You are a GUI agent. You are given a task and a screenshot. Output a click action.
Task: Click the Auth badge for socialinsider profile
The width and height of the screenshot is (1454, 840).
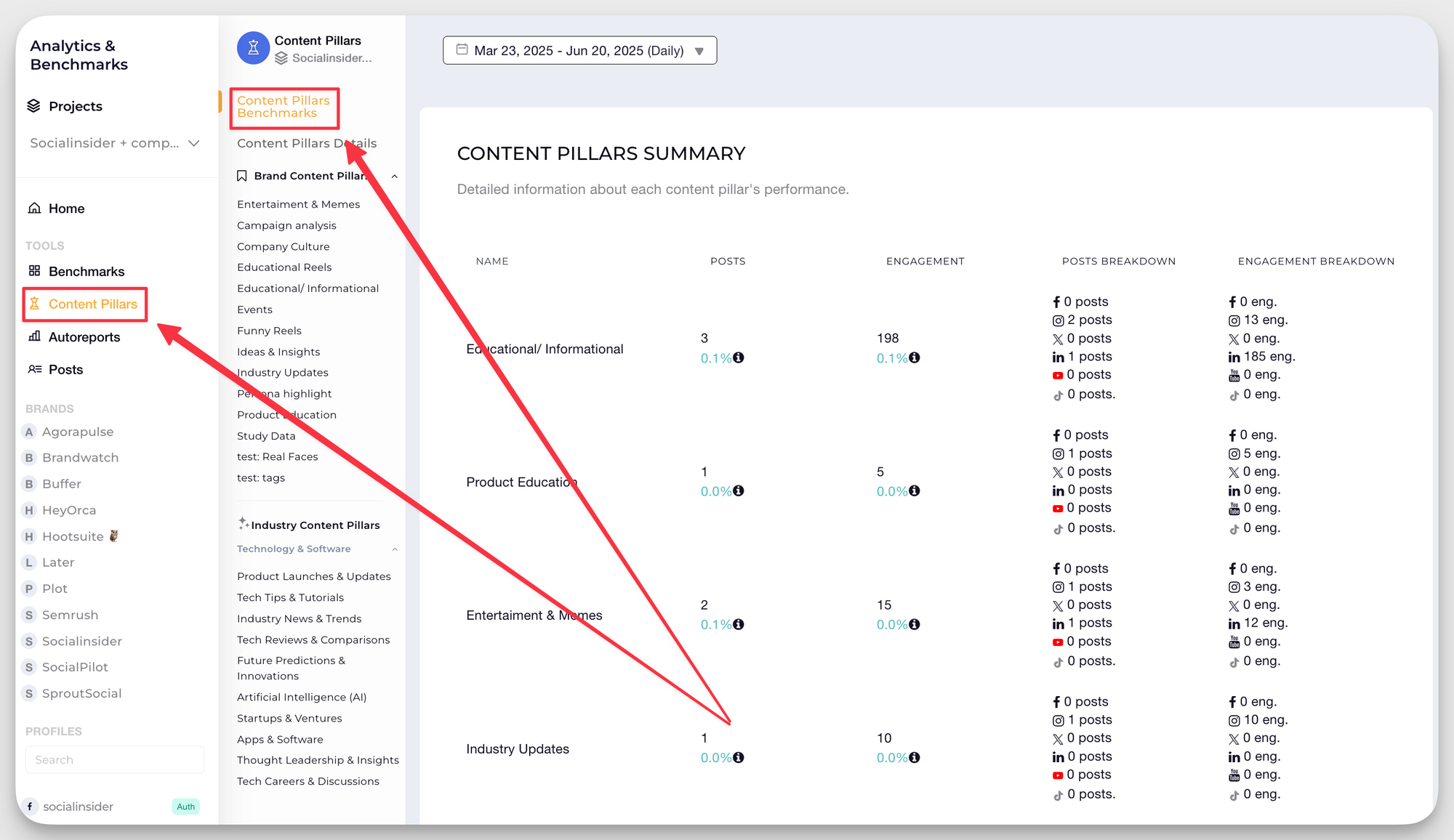tap(186, 807)
